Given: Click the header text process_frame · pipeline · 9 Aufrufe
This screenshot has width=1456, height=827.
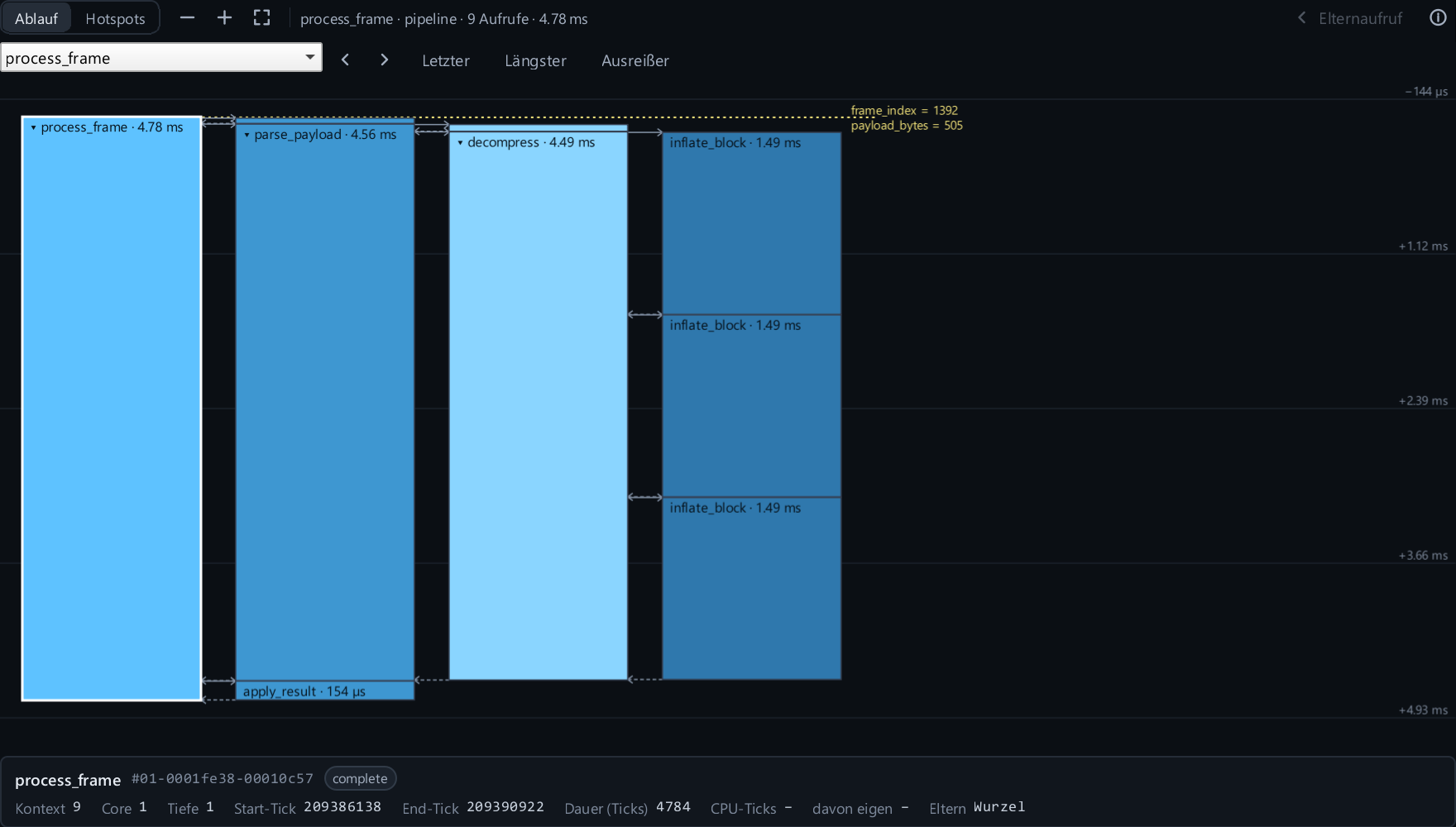Looking at the screenshot, I should coord(414,18).
